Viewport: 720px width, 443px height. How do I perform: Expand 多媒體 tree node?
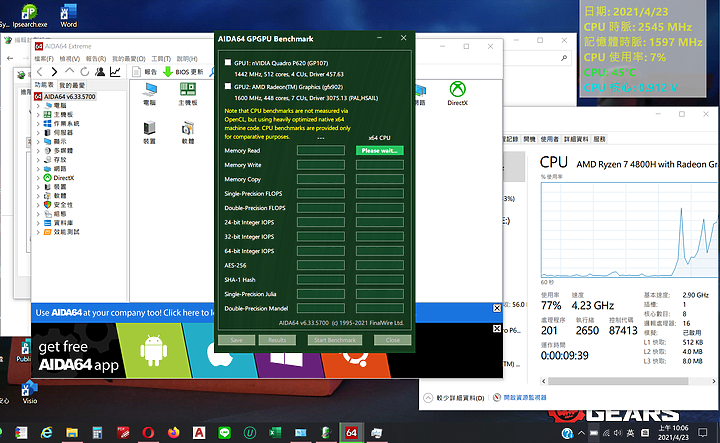click(38, 151)
